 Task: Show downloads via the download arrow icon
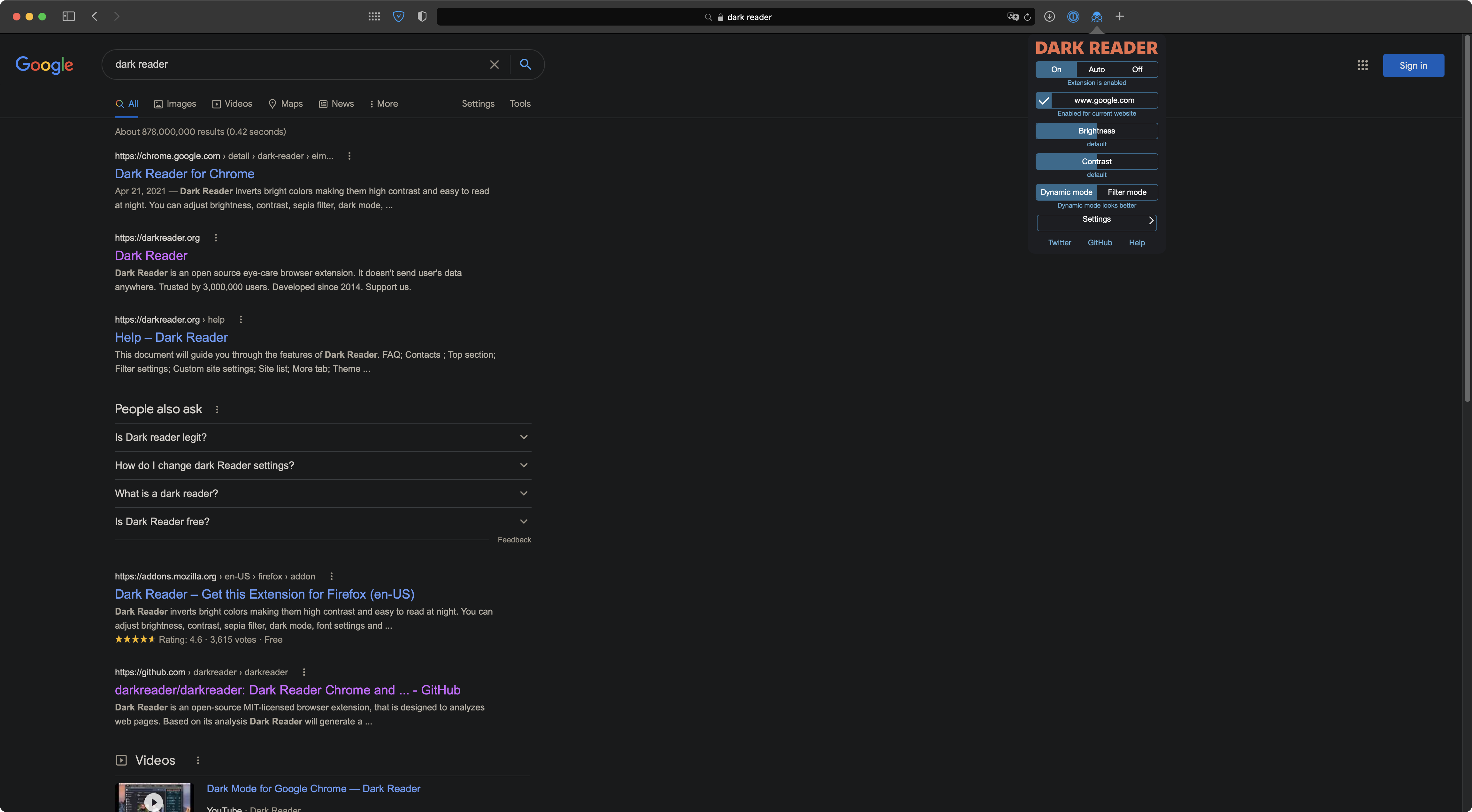click(x=1049, y=17)
